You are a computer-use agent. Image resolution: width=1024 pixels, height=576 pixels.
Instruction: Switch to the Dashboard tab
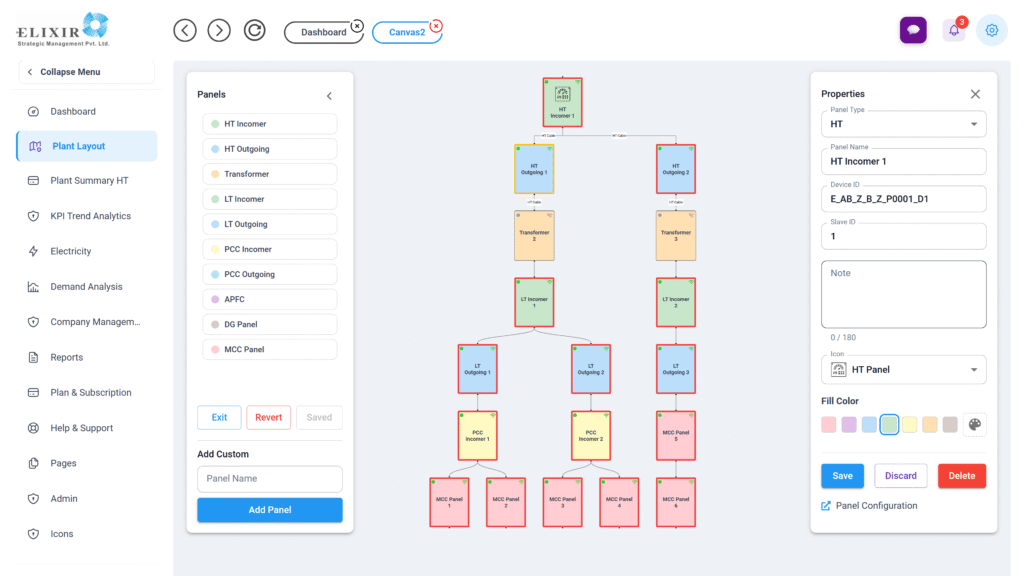click(323, 32)
